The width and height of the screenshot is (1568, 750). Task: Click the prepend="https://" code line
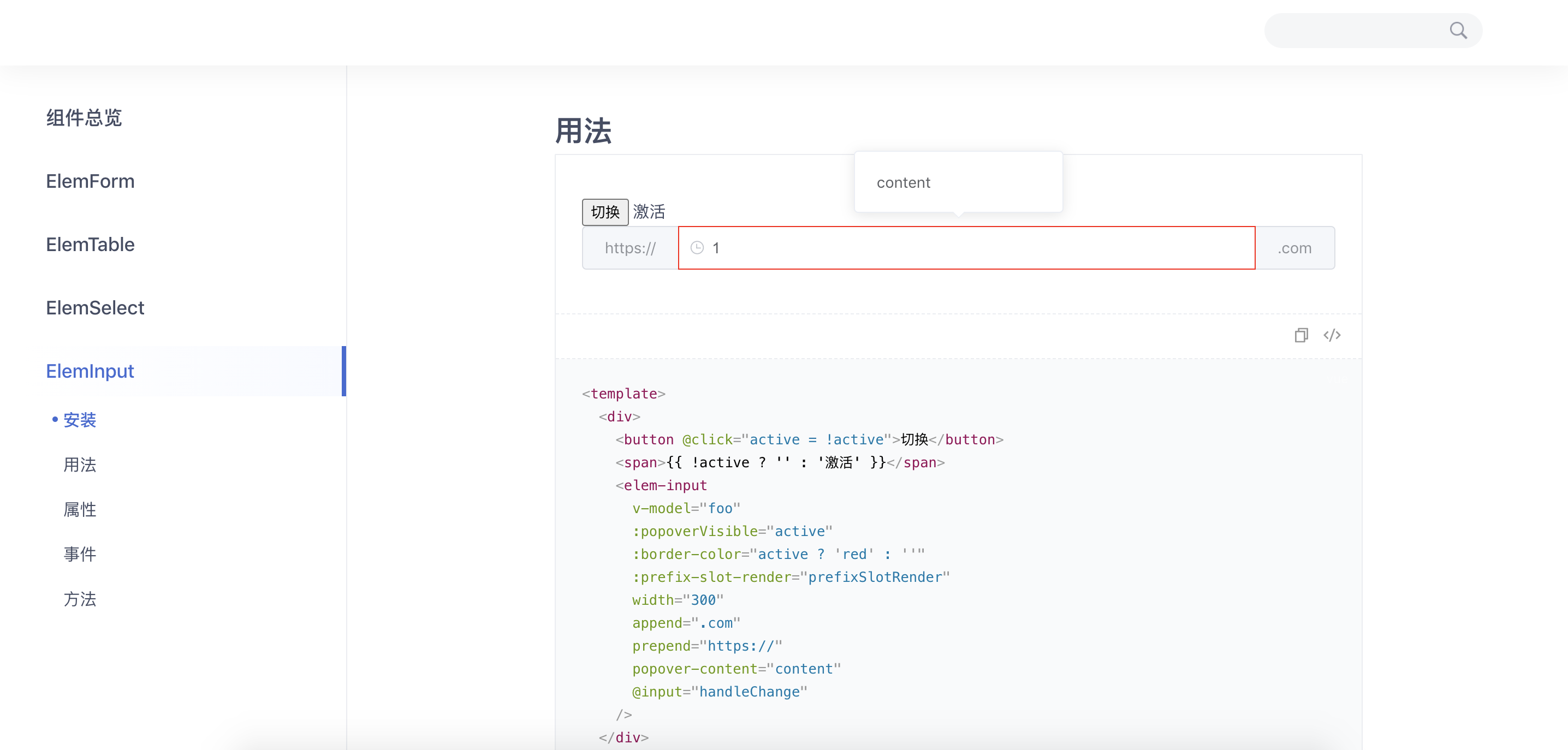coord(706,646)
